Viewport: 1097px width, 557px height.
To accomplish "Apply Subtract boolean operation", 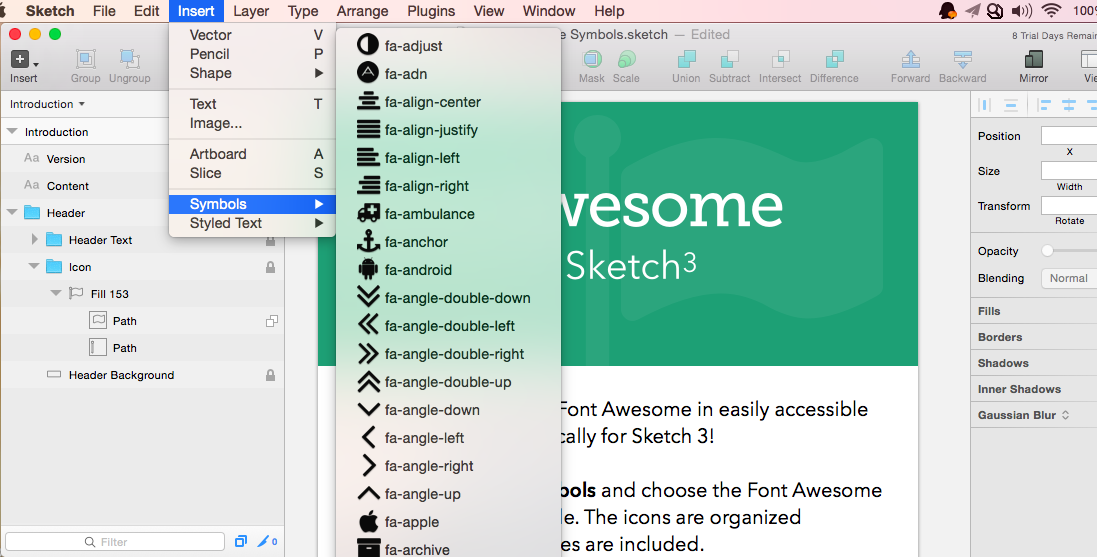I will click(x=730, y=66).
